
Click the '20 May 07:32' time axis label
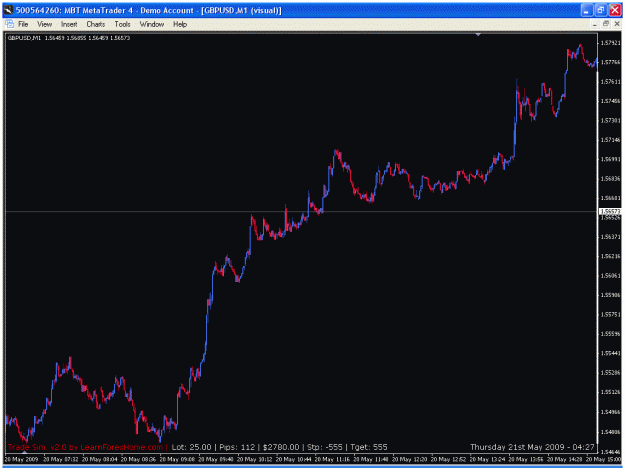click(60, 459)
